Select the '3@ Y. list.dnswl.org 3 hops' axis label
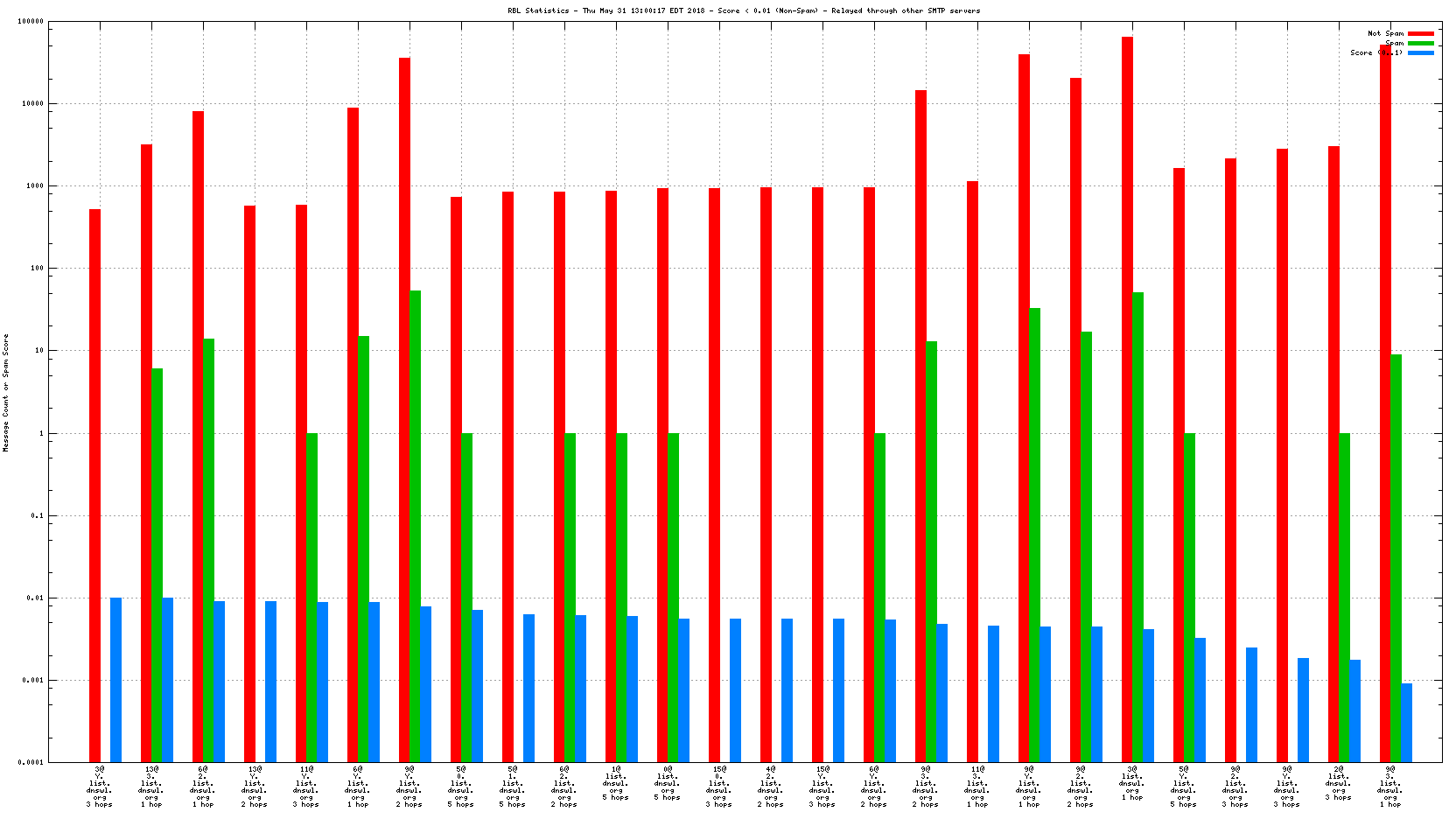 point(99,787)
